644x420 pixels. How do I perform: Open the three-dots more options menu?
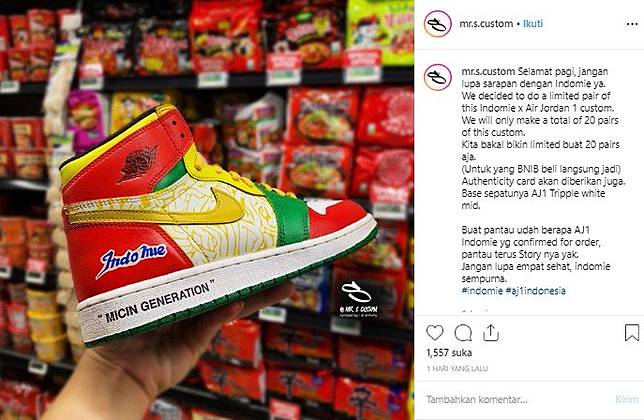[632, 24]
